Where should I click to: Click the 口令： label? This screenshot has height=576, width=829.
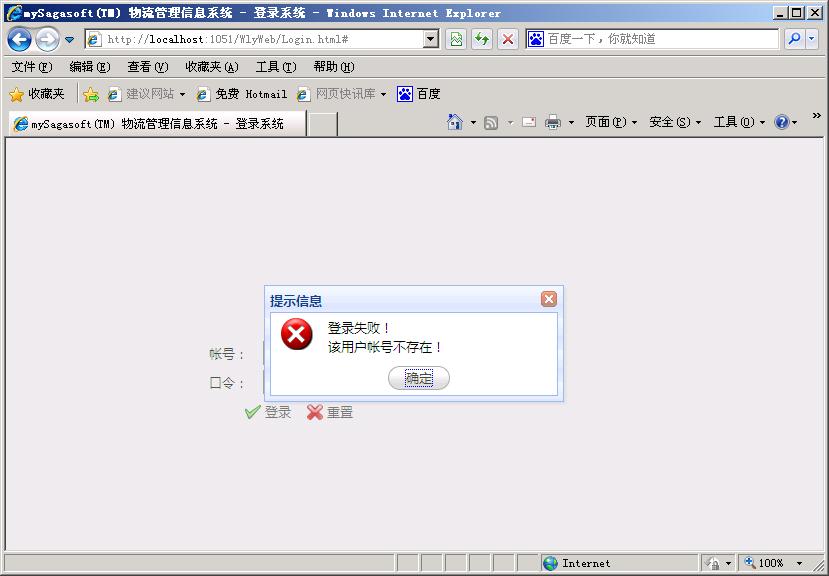click(x=227, y=382)
